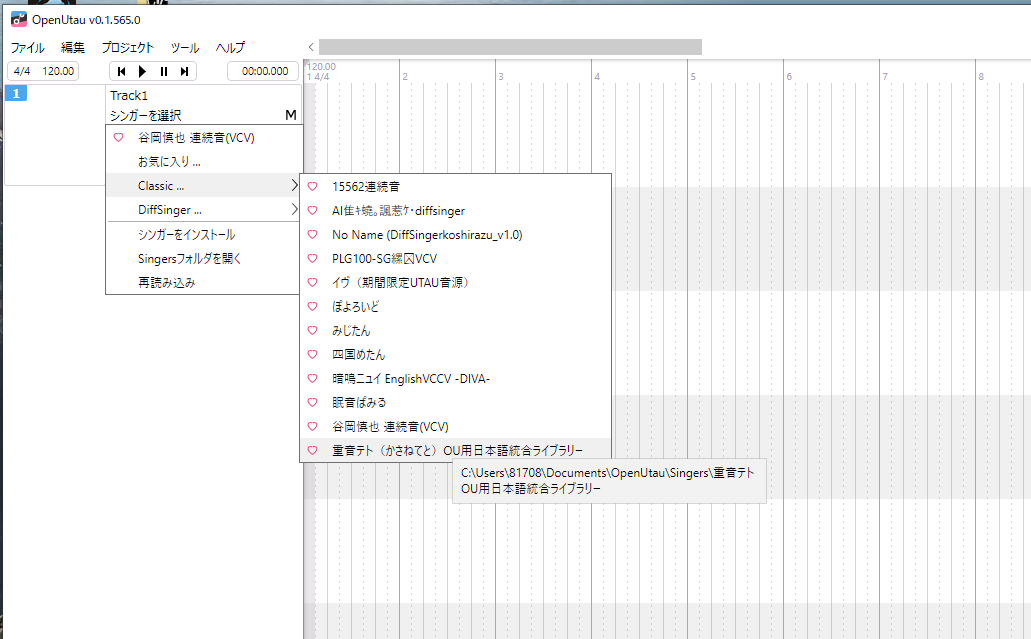Image resolution: width=1031 pixels, height=639 pixels.
Task: Click heart icon beside 15562連続音
Action: [312, 186]
